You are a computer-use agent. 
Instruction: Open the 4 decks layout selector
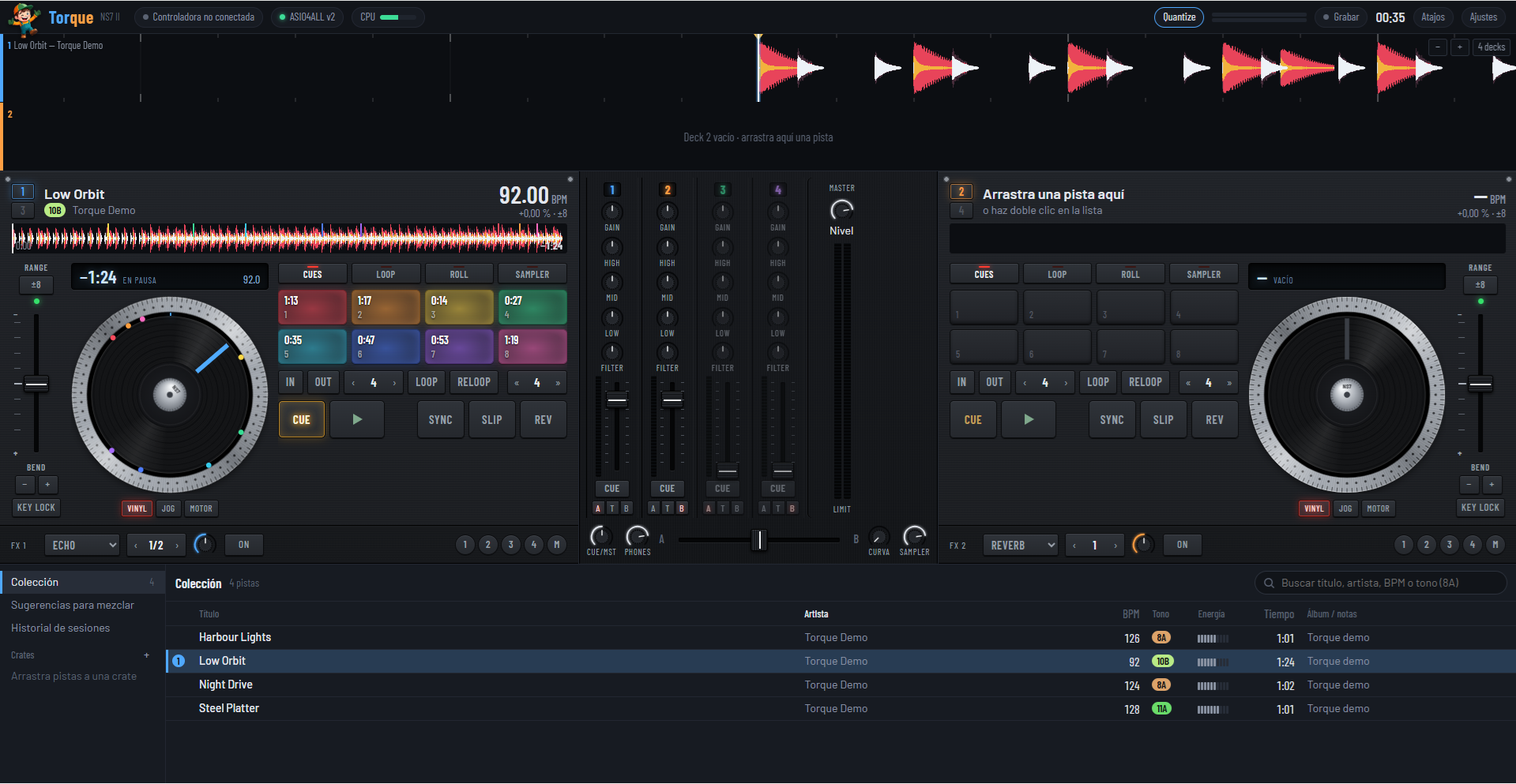coord(1492,47)
